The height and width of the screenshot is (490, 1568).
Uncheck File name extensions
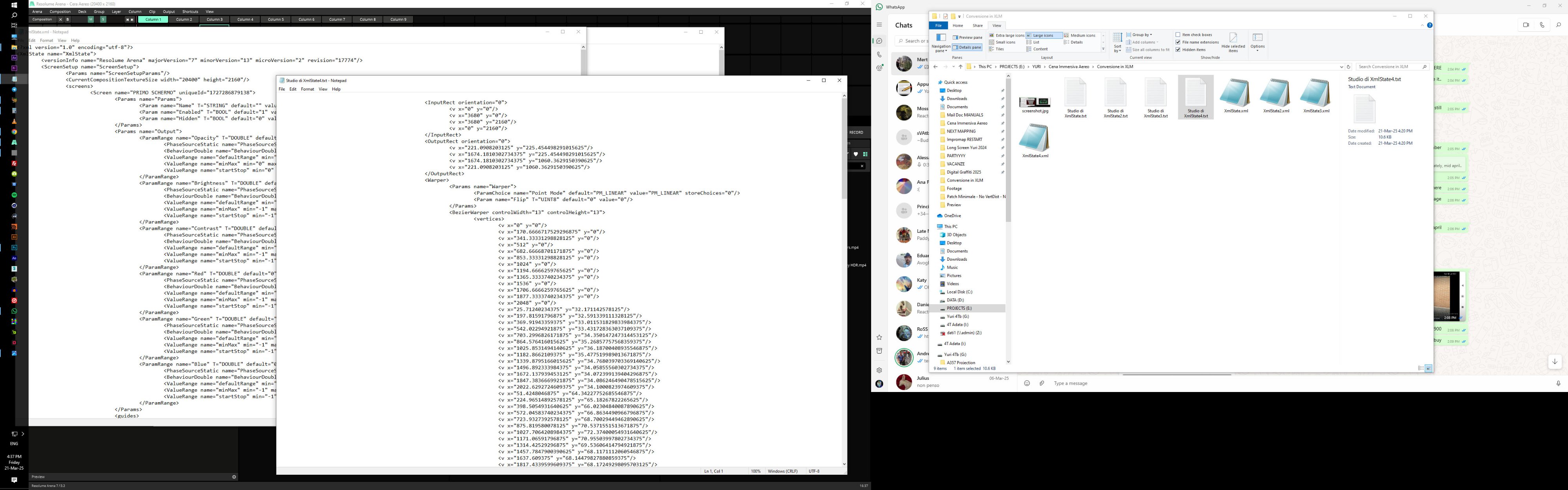(x=1178, y=42)
